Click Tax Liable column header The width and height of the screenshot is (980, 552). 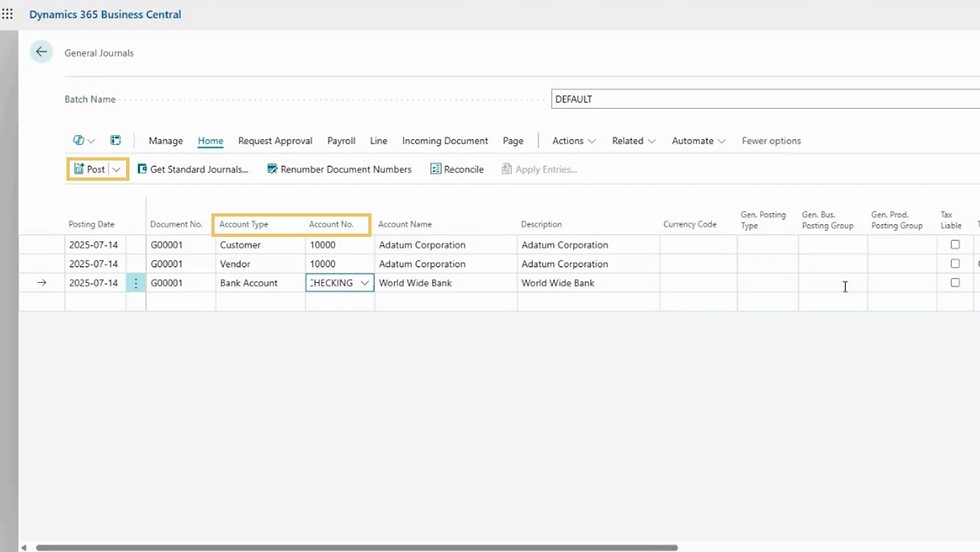pos(951,220)
